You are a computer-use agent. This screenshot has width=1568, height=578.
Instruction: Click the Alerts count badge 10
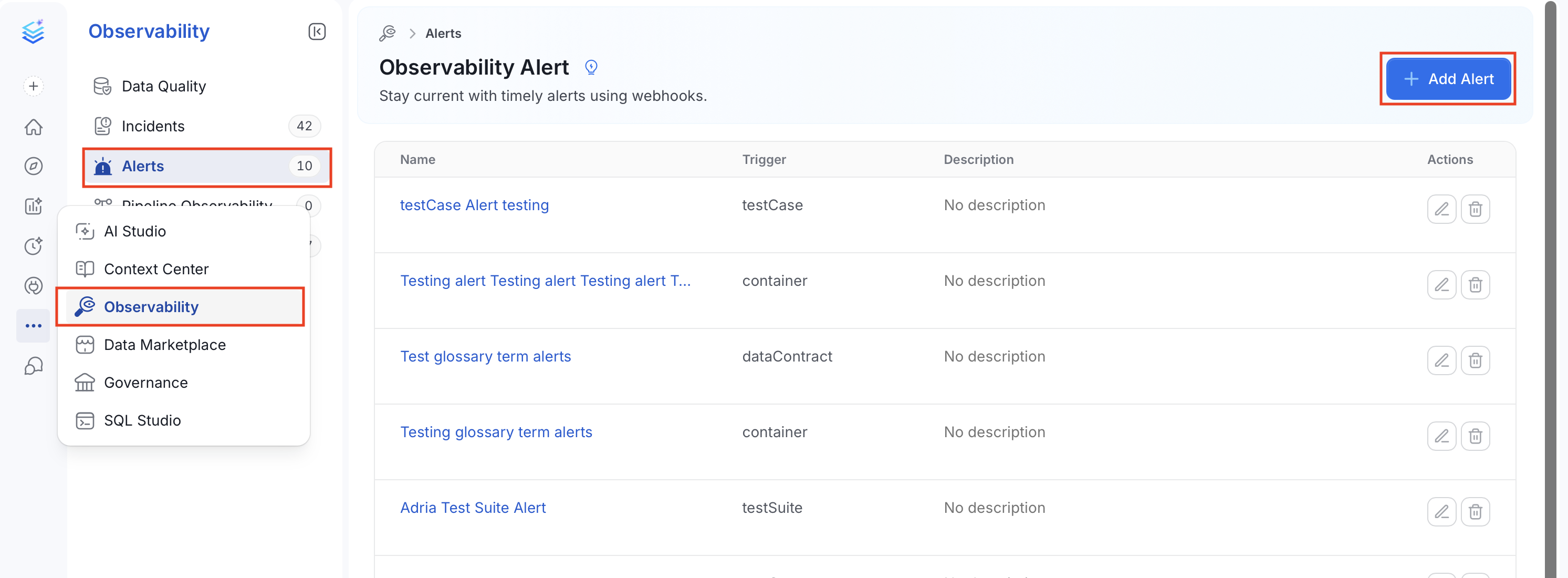(305, 166)
